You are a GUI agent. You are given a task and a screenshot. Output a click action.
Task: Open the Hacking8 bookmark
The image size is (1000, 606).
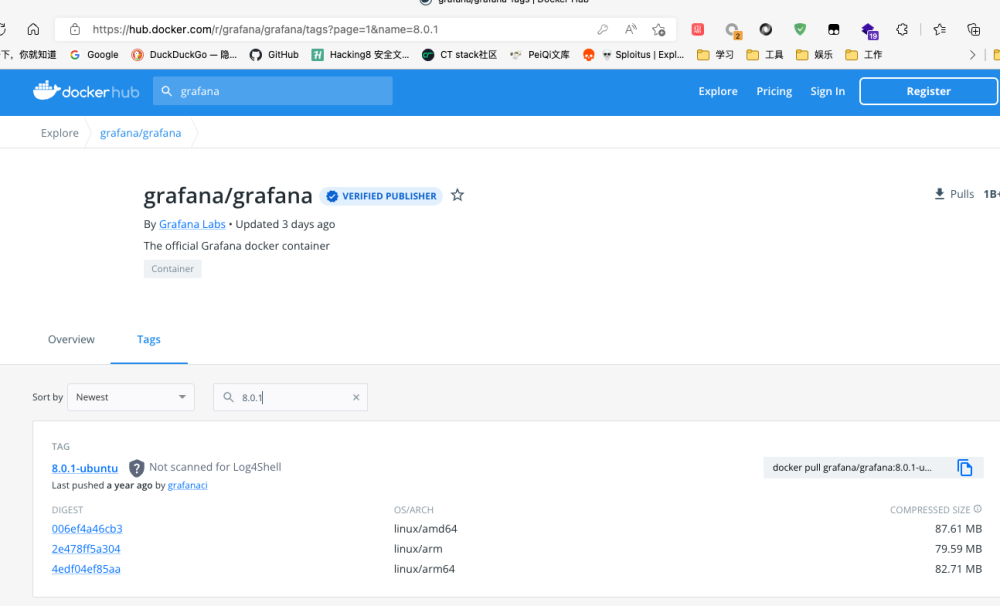(x=360, y=55)
